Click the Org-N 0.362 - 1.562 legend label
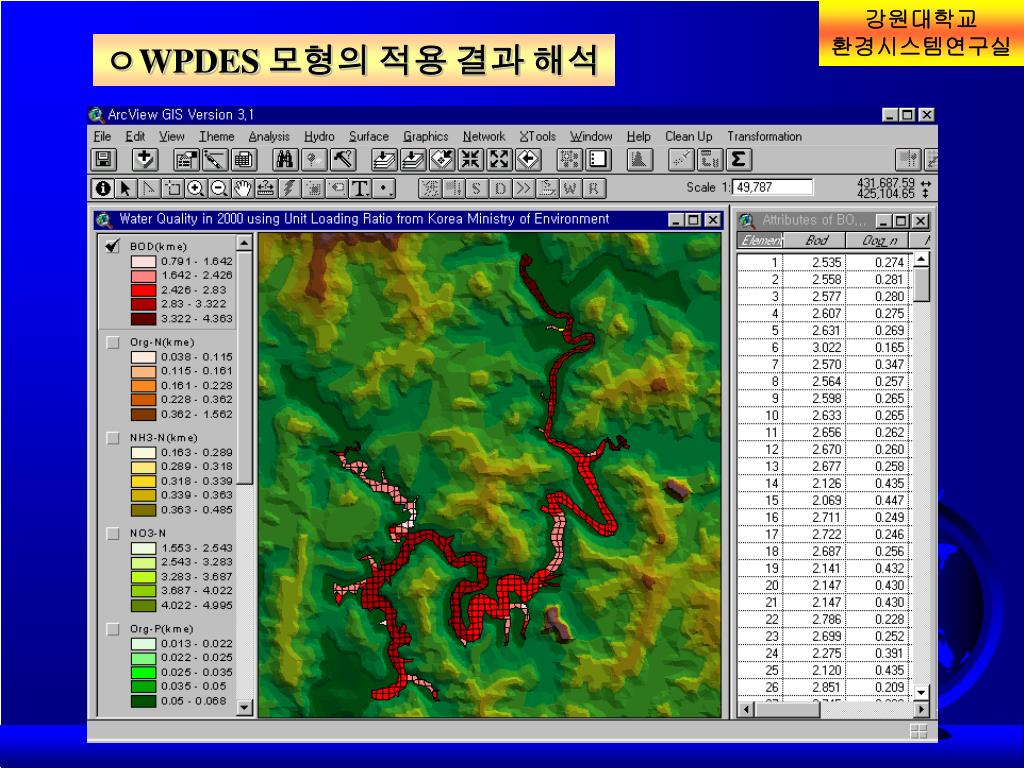 pyautogui.click(x=197, y=414)
